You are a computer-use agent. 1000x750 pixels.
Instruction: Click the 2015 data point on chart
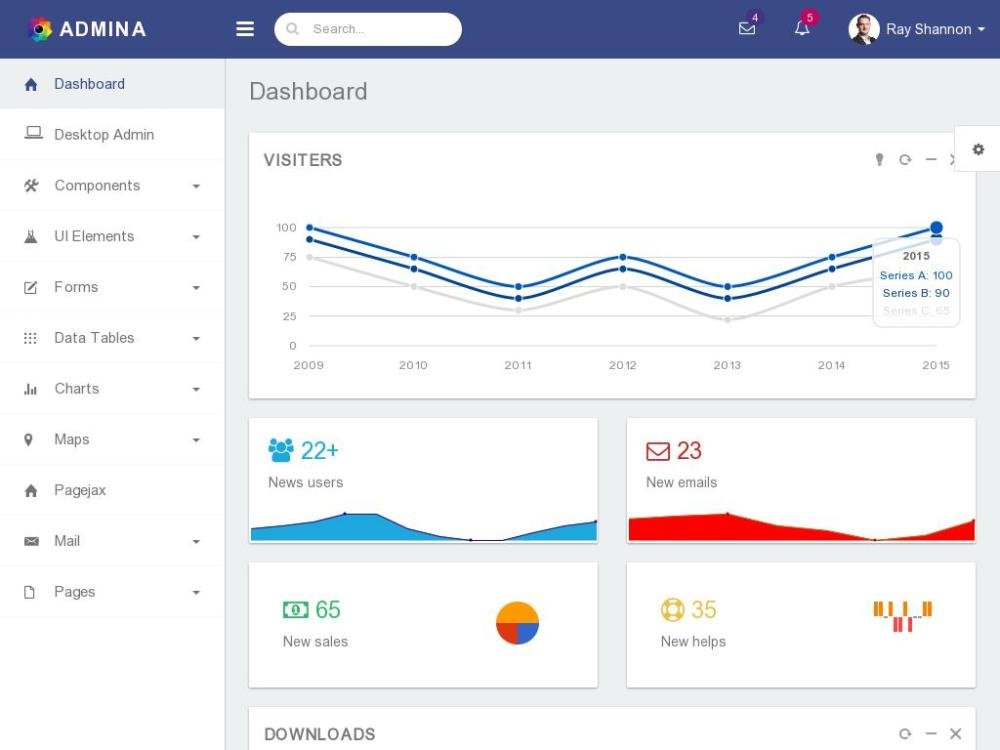tap(936, 228)
